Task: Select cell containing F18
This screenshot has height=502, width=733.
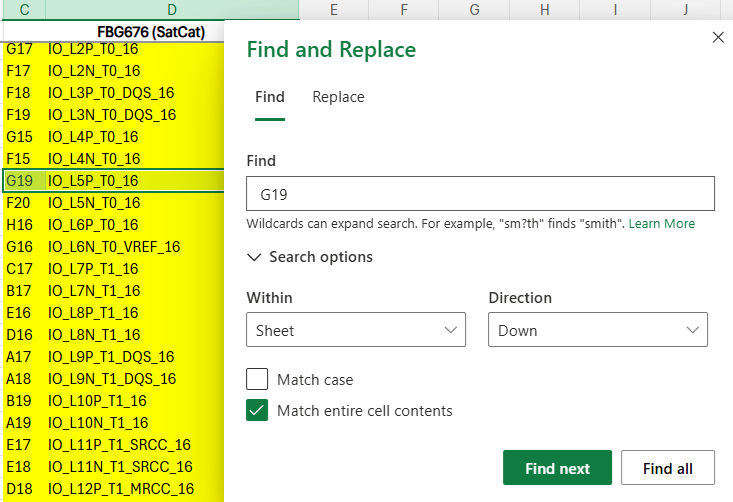Action: pyautogui.click(x=24, y=93)
